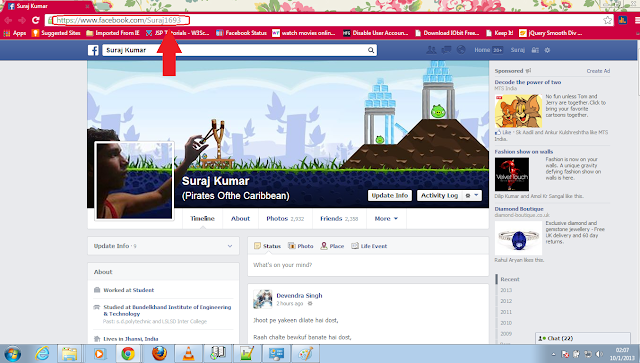This screenshot has height=363, width=640.
Task: Open Suraj profile link in header
Action: (518, 50)
